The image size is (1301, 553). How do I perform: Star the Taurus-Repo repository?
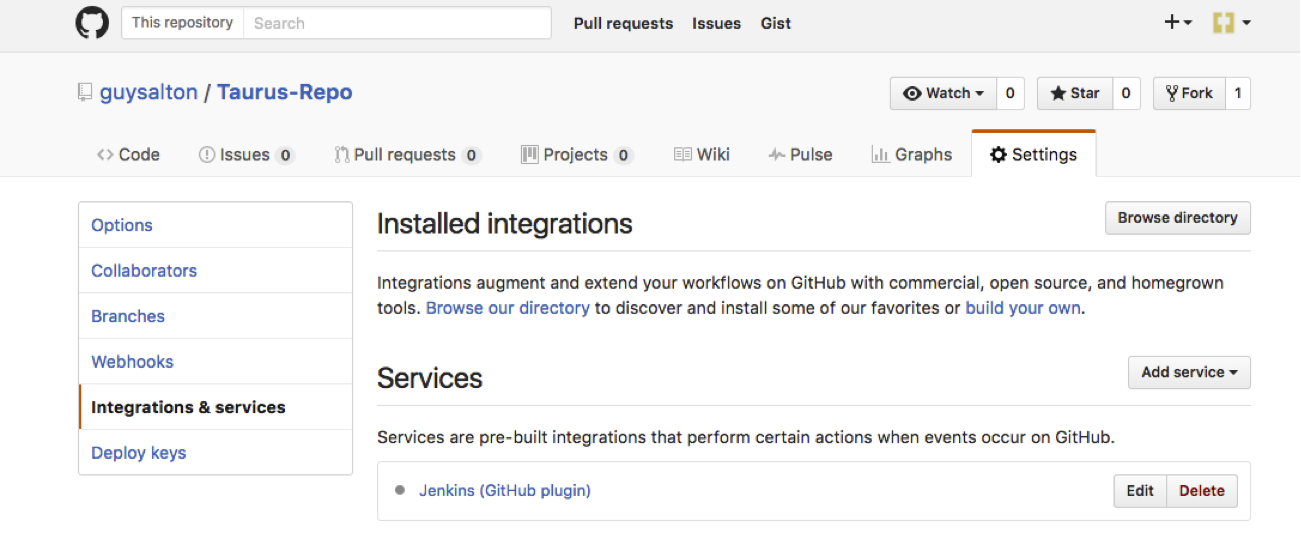(x=1074, y=93)
